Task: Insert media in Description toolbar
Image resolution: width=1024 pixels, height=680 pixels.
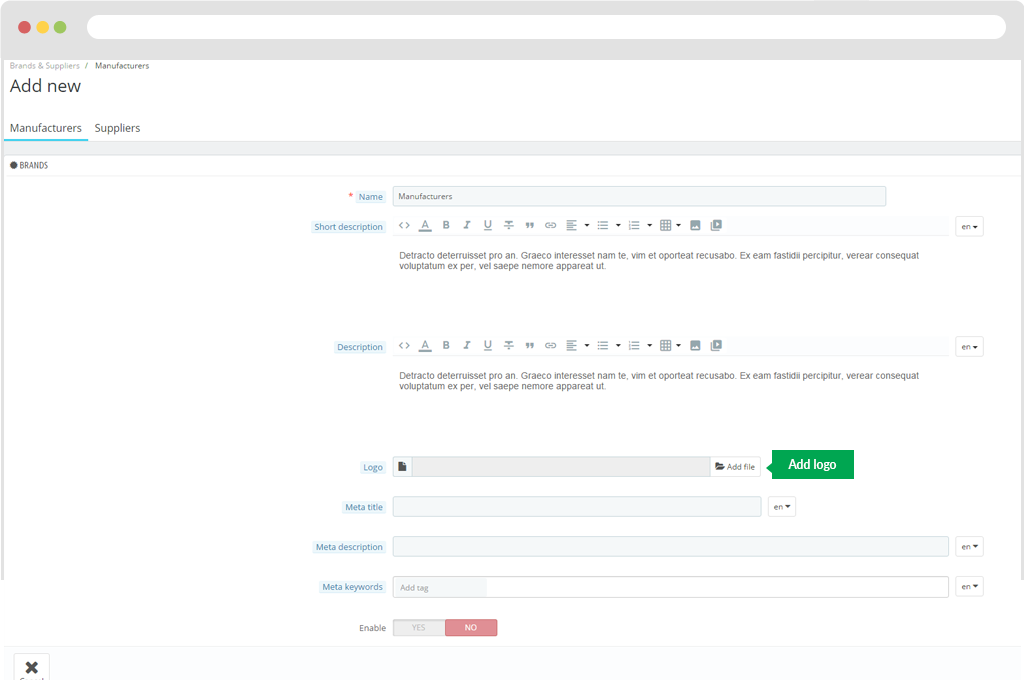Action: (x=716, y=346)
